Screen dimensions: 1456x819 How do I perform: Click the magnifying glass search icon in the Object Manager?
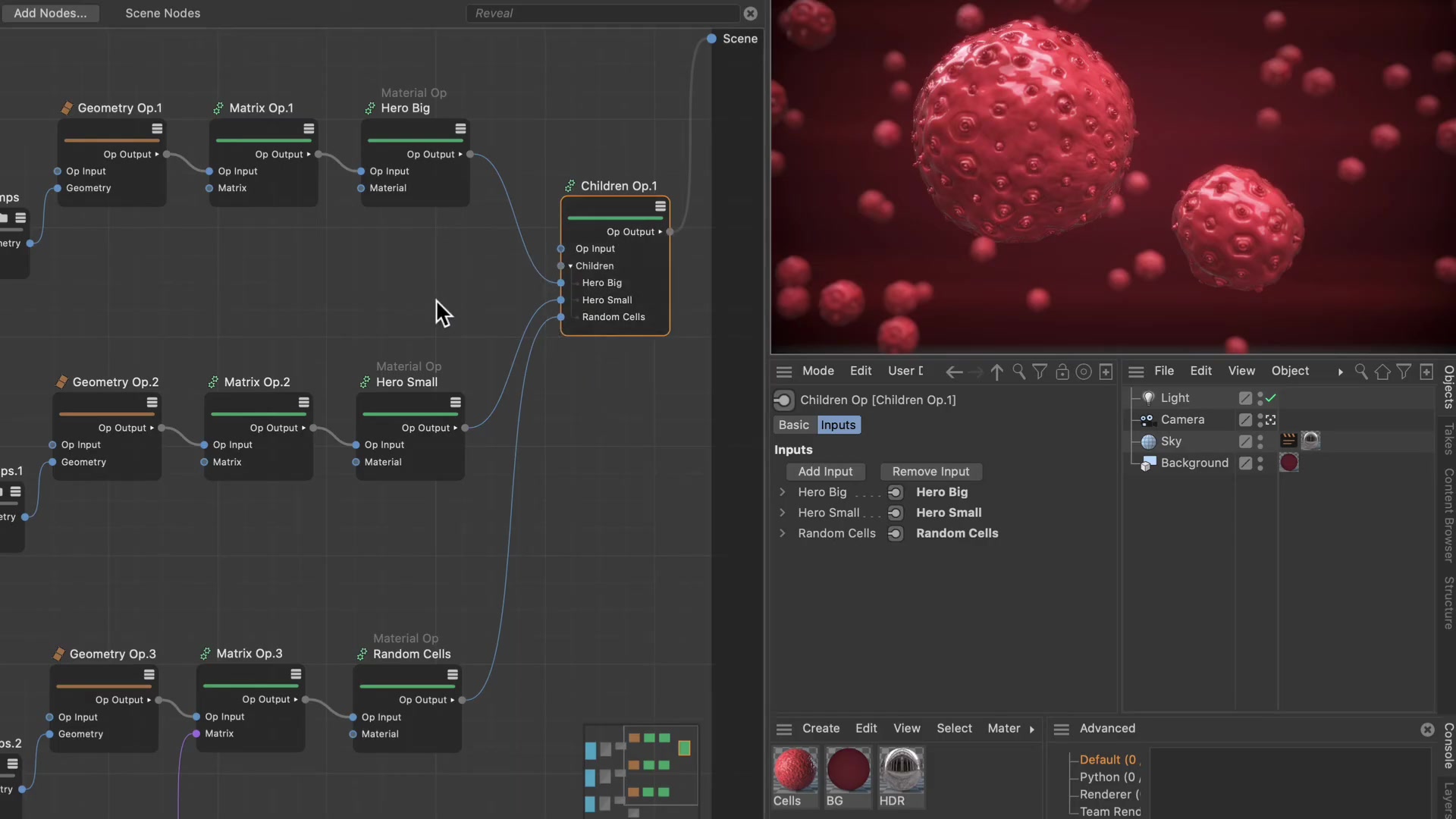coord(1361,372)
